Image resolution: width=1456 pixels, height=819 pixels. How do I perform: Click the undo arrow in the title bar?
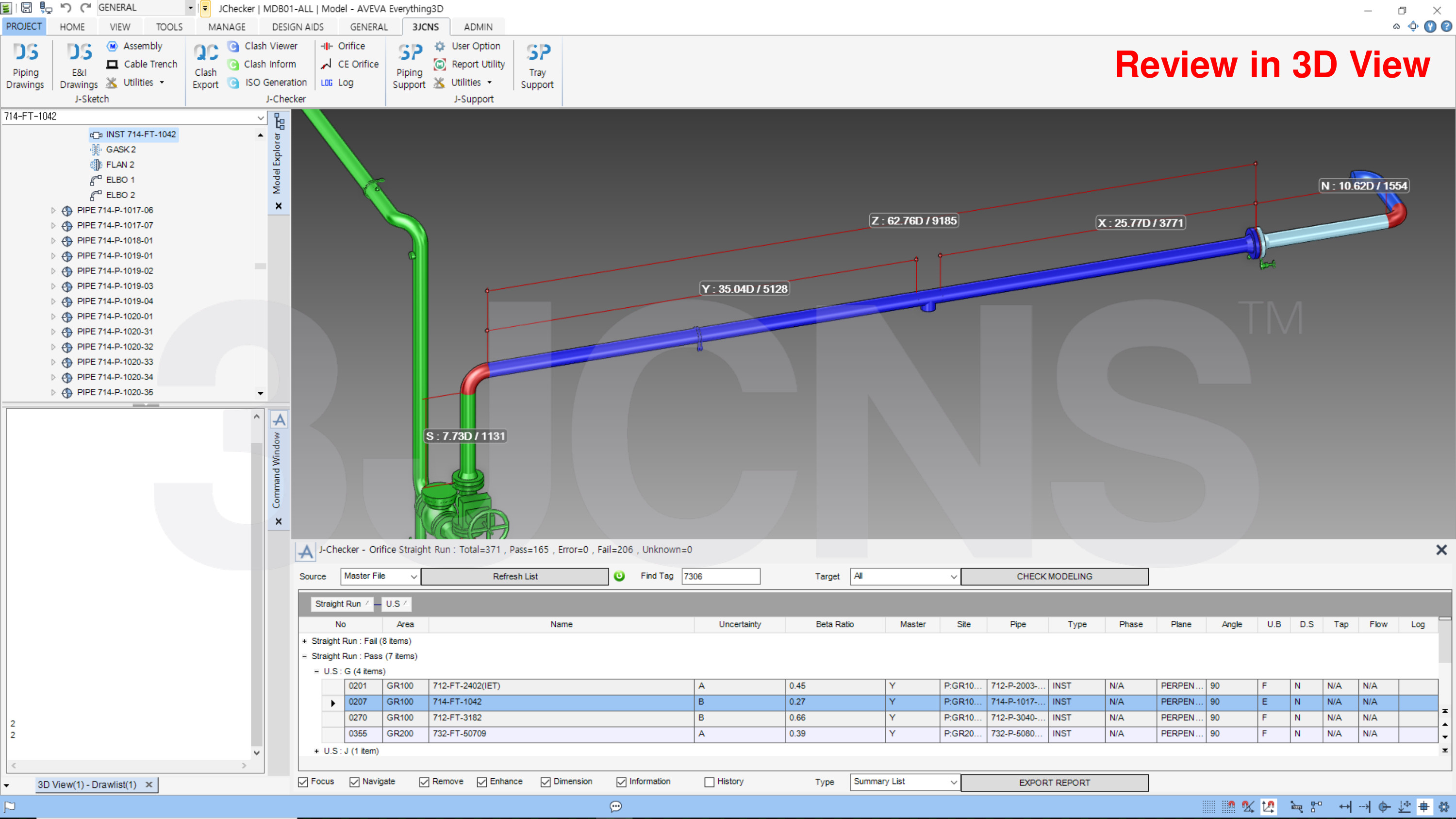(66, 8)
